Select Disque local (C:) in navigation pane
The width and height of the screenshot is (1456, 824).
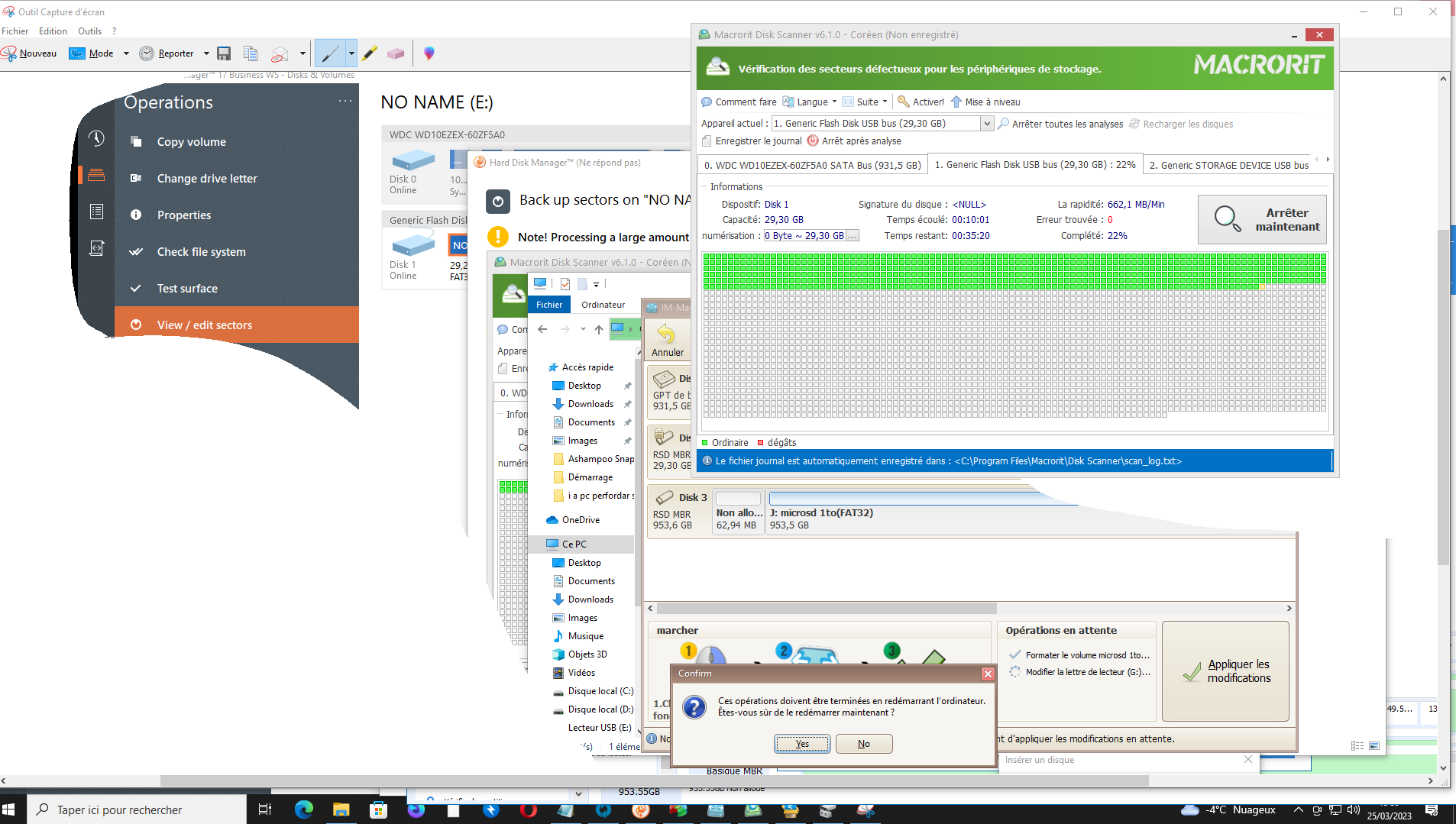tap(600, 691)
